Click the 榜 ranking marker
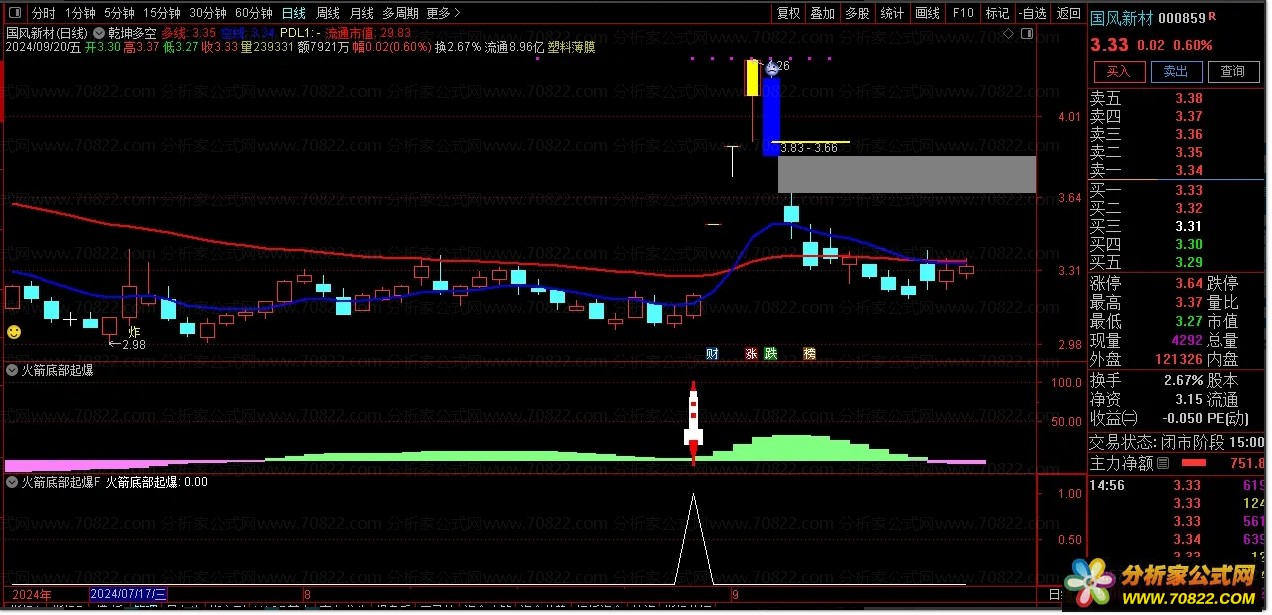 click(x=810, y=353)
